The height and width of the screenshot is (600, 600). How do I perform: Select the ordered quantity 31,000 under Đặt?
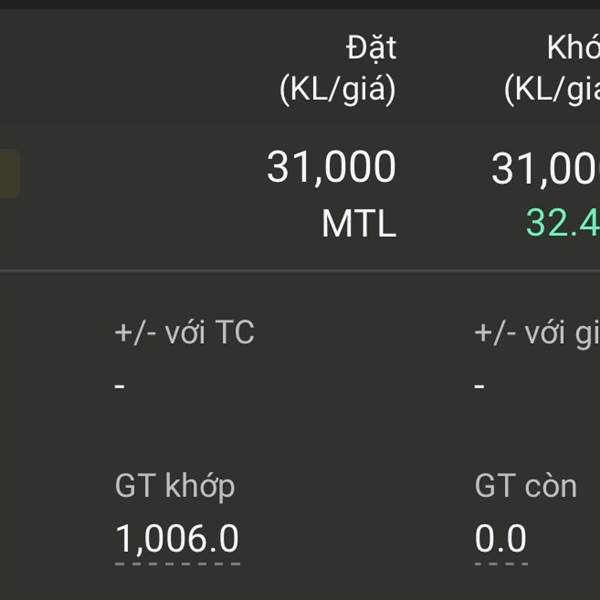pyautogui.click(x=331, y=167)
